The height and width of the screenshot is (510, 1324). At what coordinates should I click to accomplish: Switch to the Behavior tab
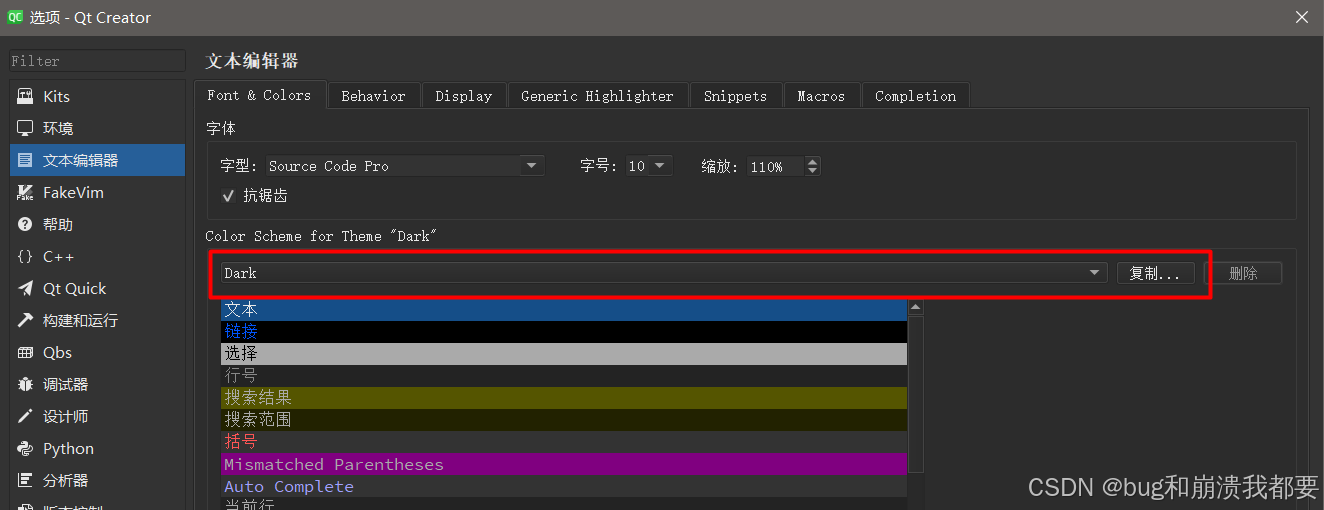(x=373, y=96)
